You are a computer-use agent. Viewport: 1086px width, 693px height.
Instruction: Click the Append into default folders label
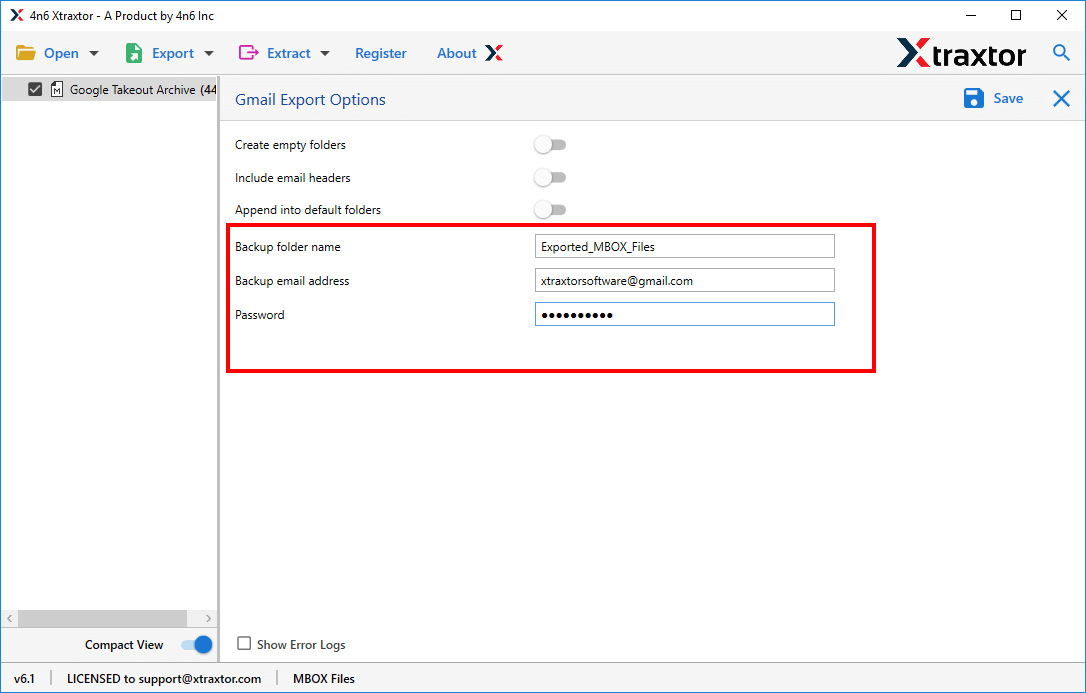click(308, 210)
